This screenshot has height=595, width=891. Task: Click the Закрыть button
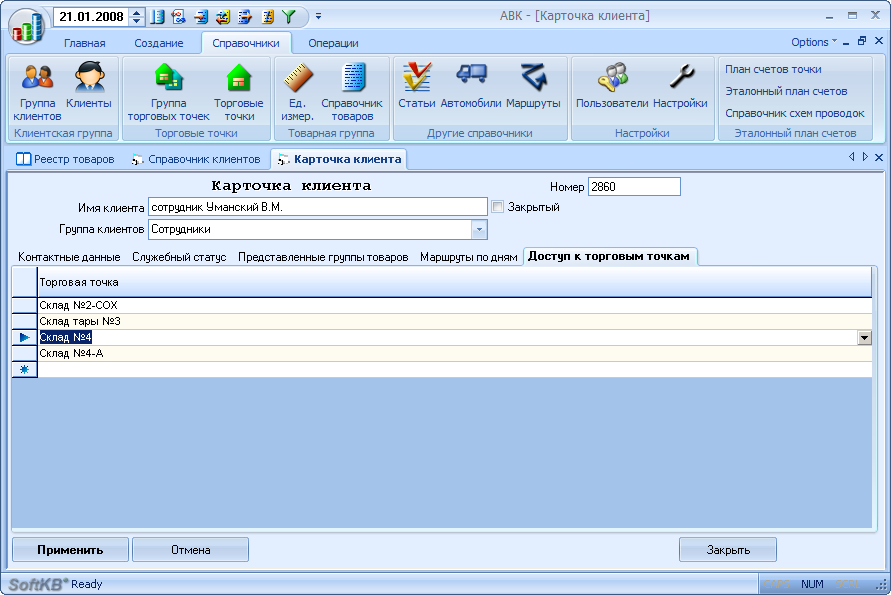click(x=728, y=550)
